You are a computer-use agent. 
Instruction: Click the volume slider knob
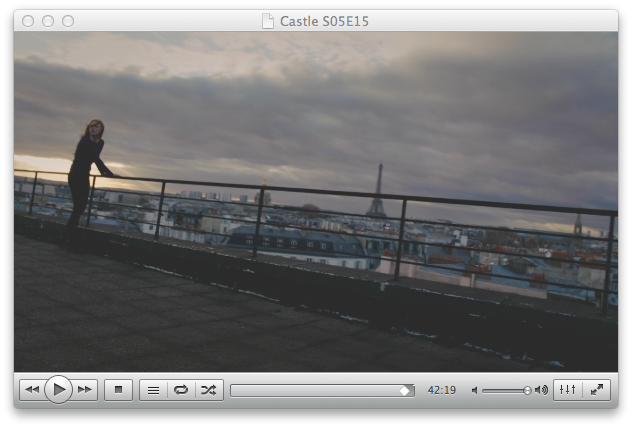[x=527, y=390]
